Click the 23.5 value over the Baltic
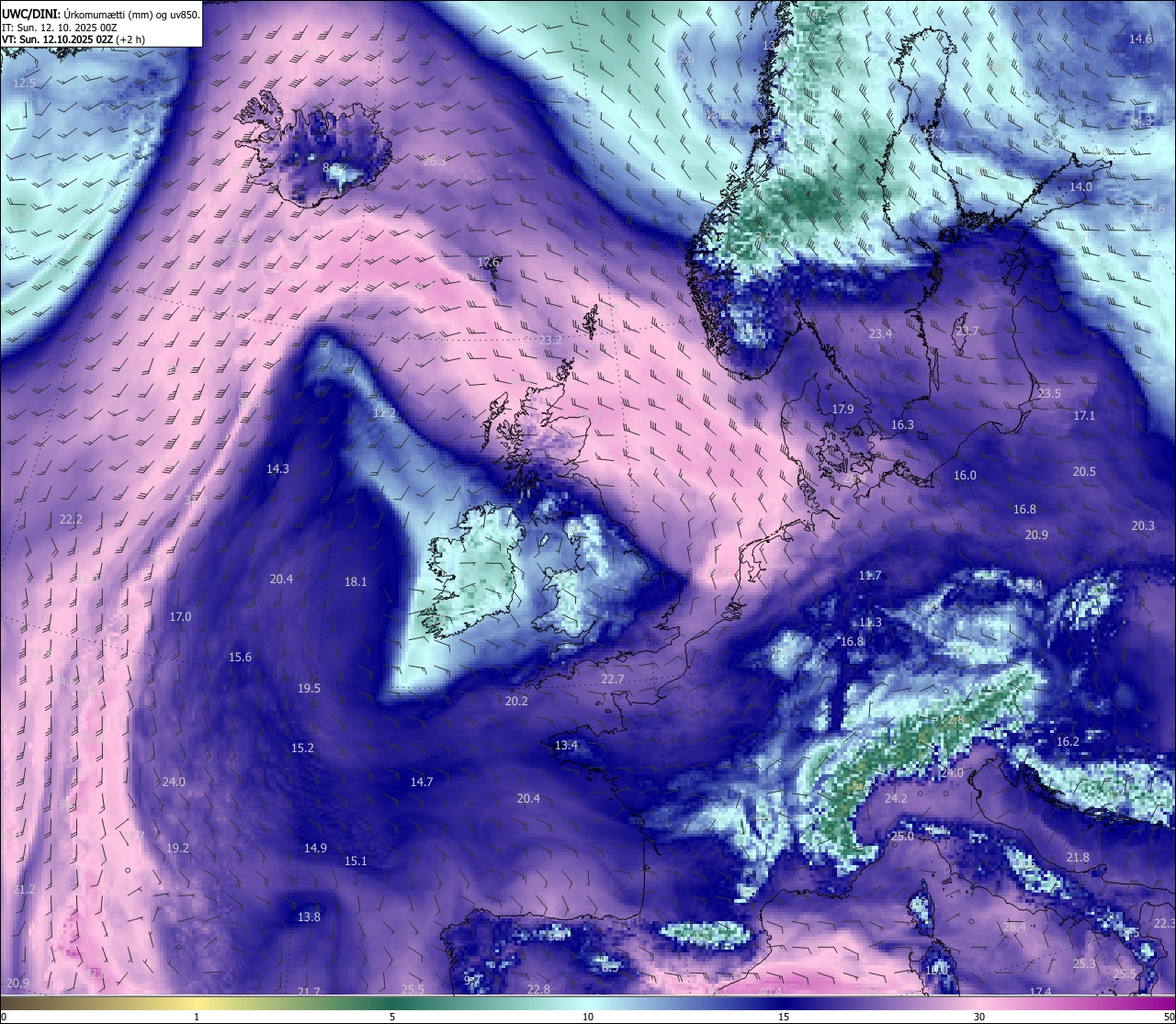 coord(1049,393)
